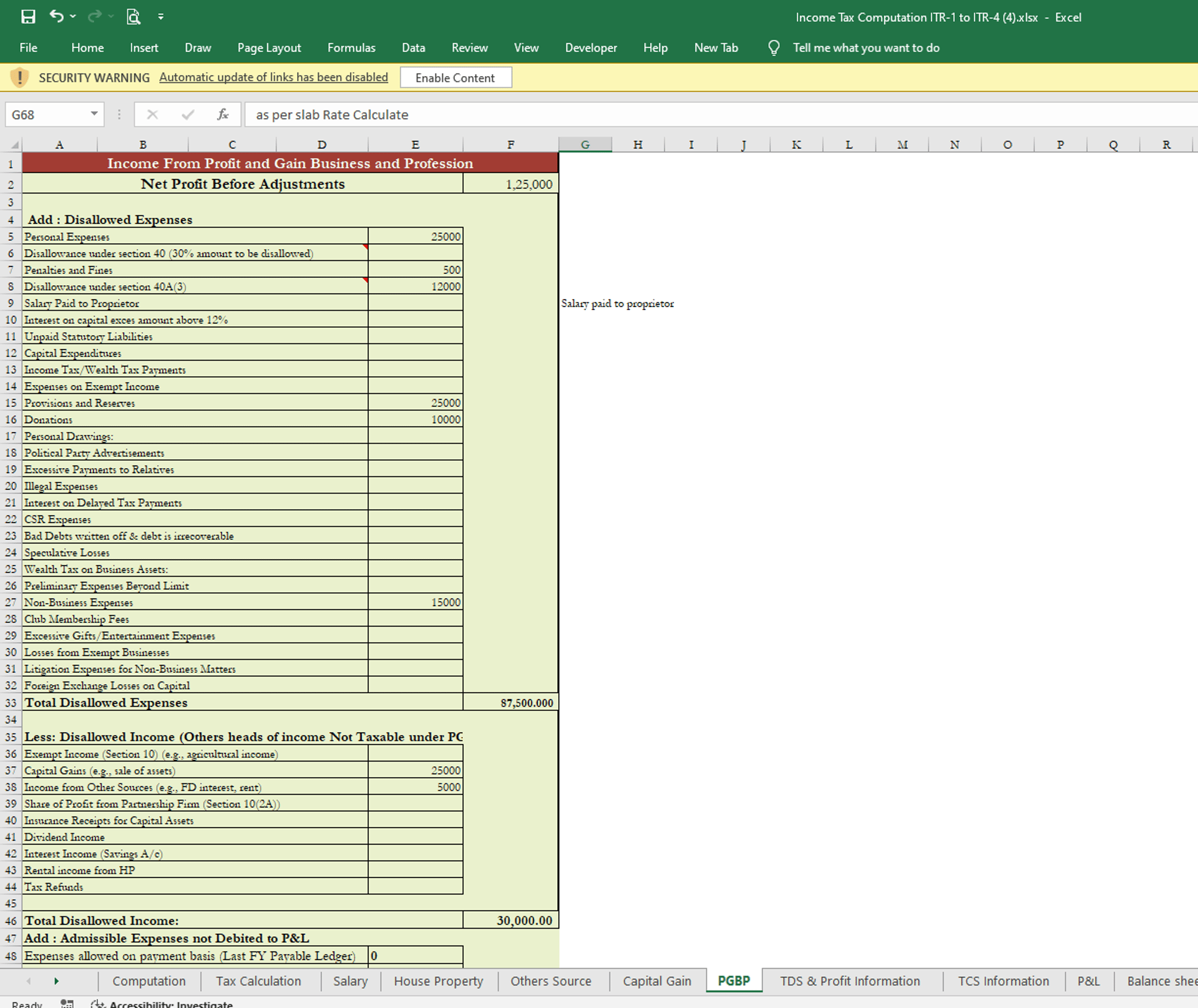
Task: Open Customize Quick Access Toolbar dropdown
Action: pos(161,17)
